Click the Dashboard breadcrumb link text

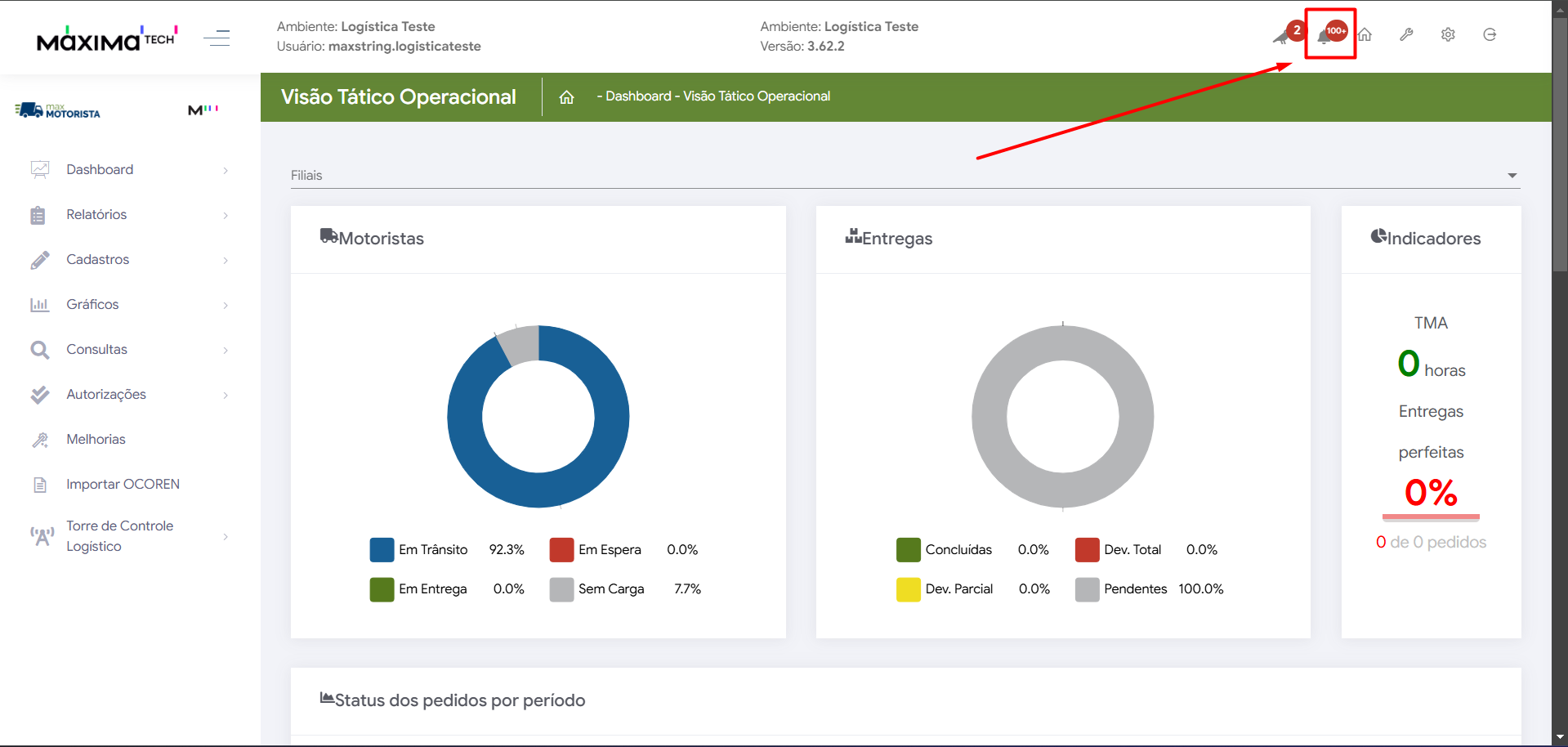pos(637,96)
